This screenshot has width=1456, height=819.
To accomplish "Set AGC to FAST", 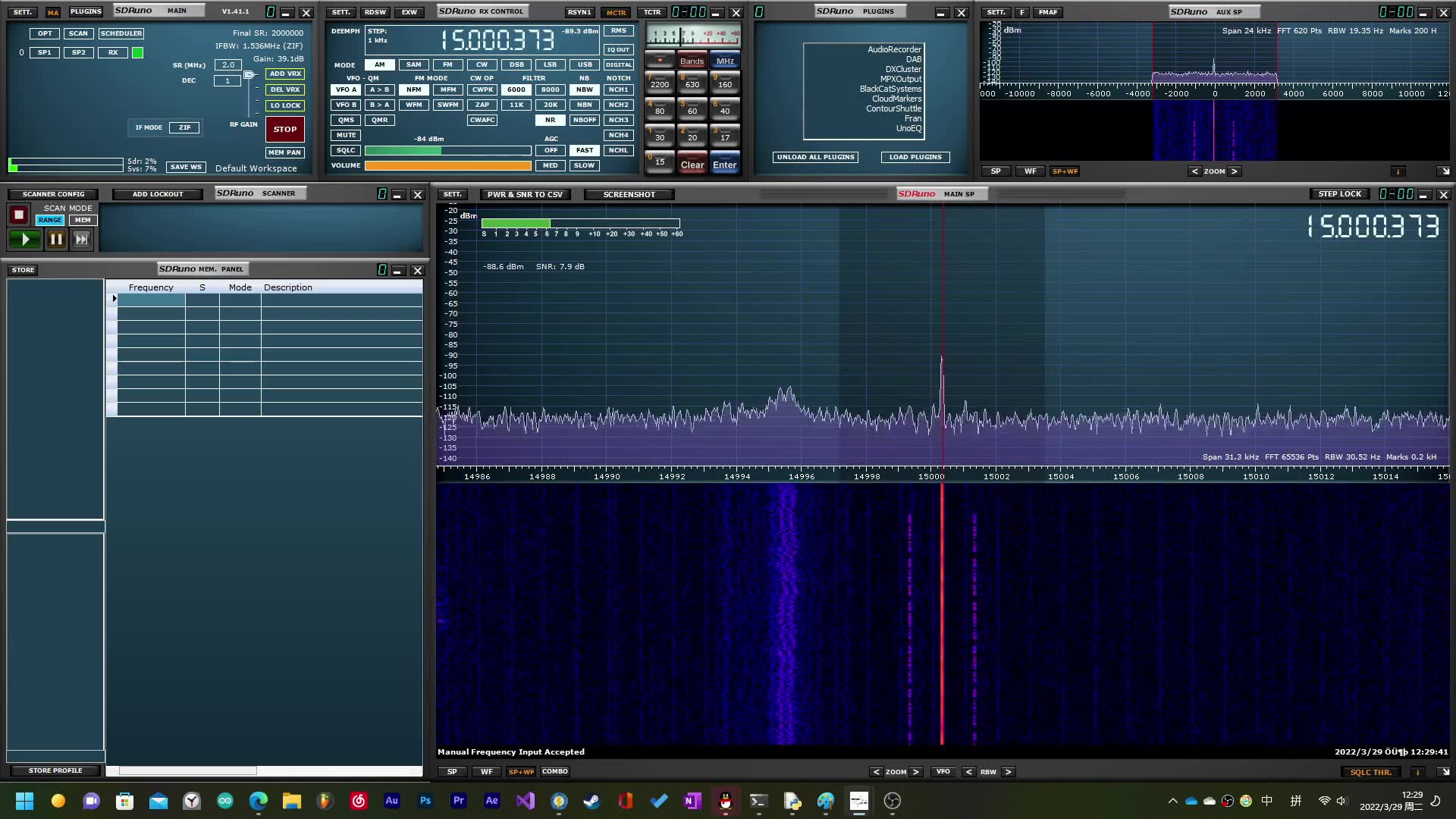I will coord(585,150).
